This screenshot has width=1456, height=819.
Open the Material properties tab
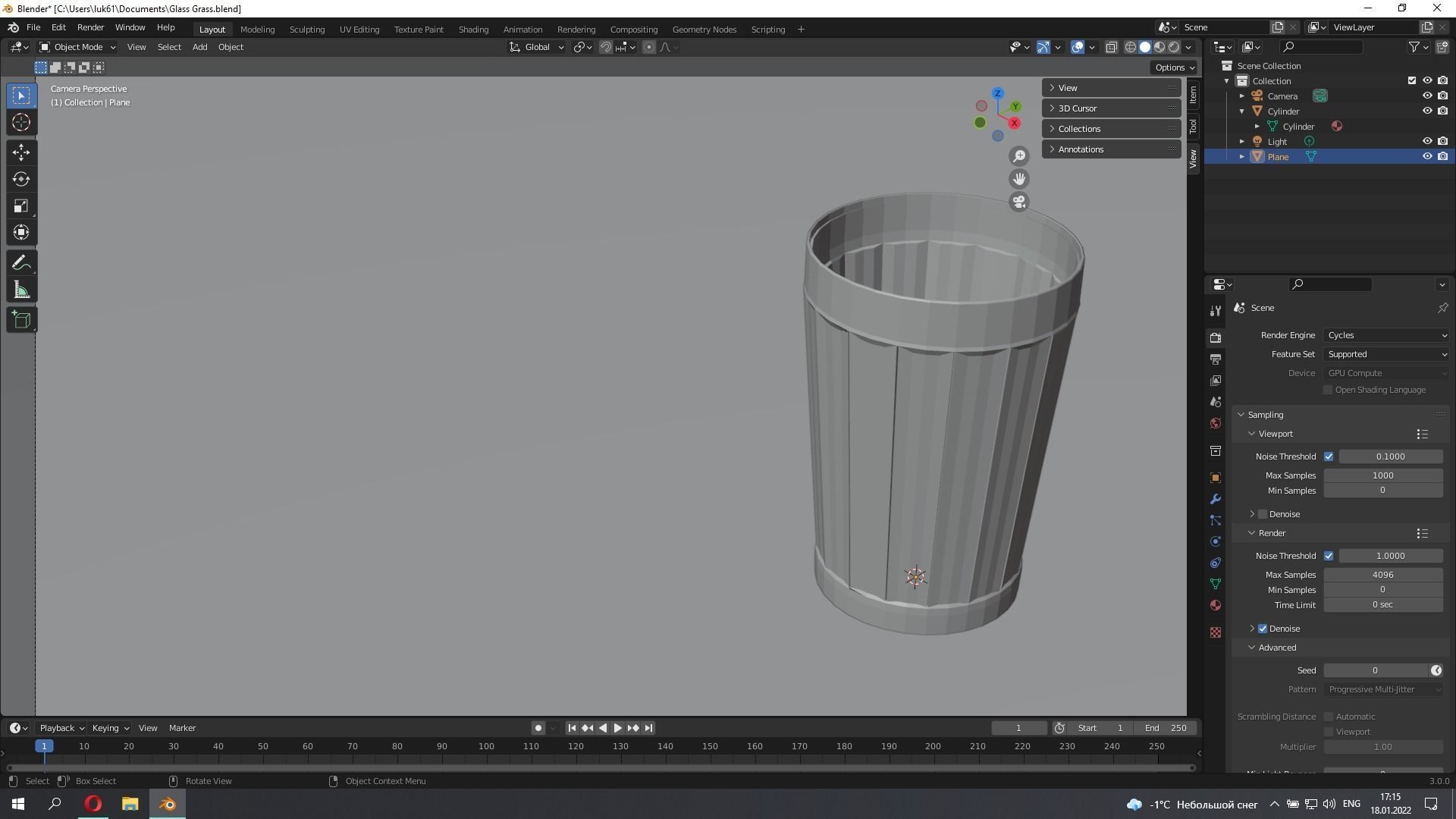1216,605
